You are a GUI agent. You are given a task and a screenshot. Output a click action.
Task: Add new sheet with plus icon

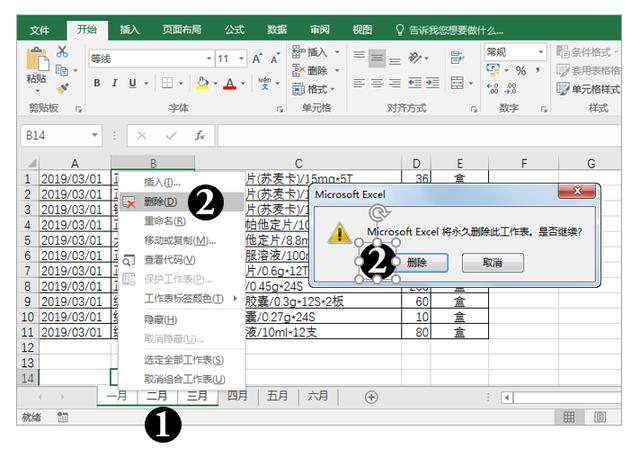371,397
